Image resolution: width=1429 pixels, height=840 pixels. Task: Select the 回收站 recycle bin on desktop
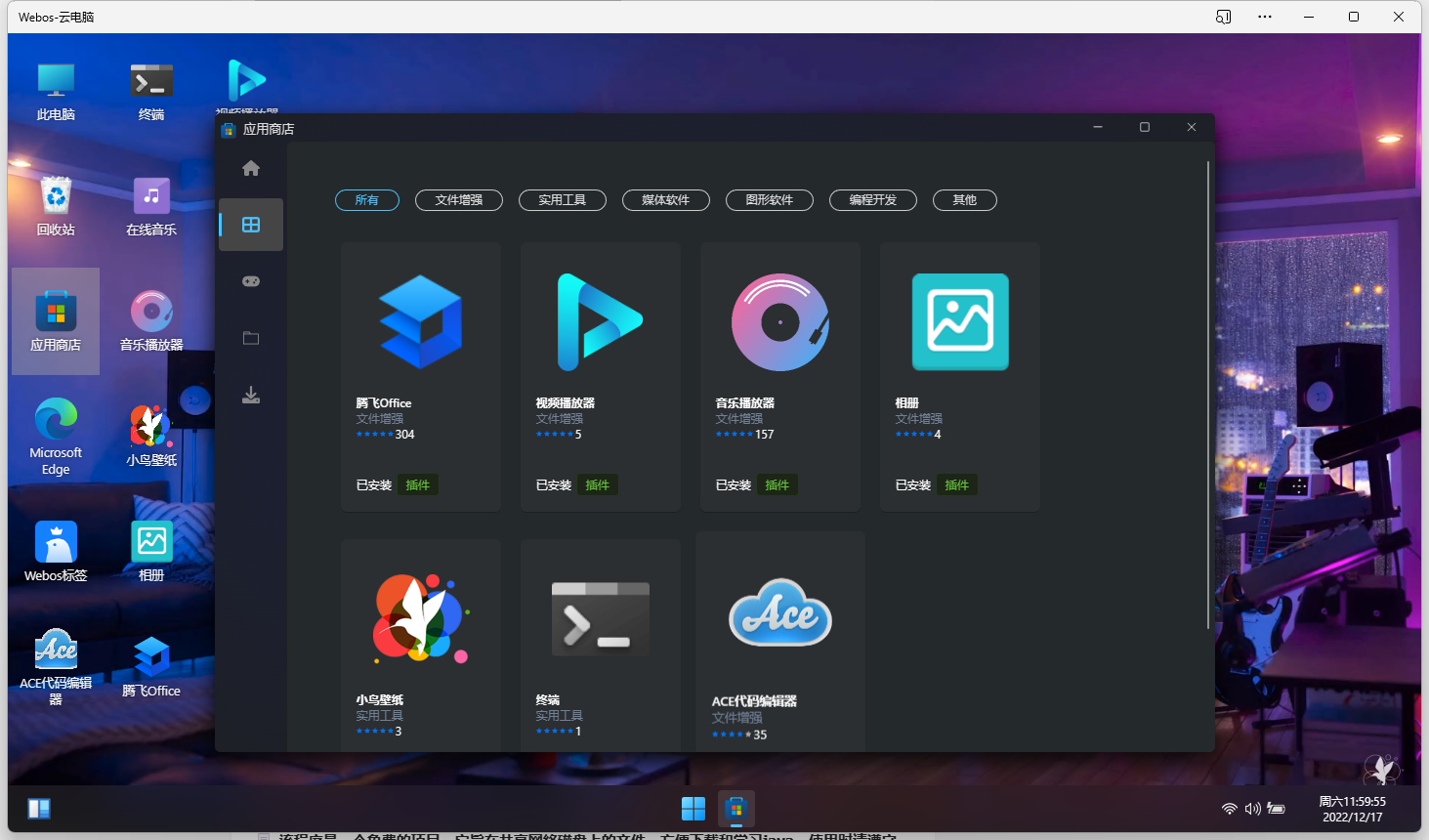56,206
